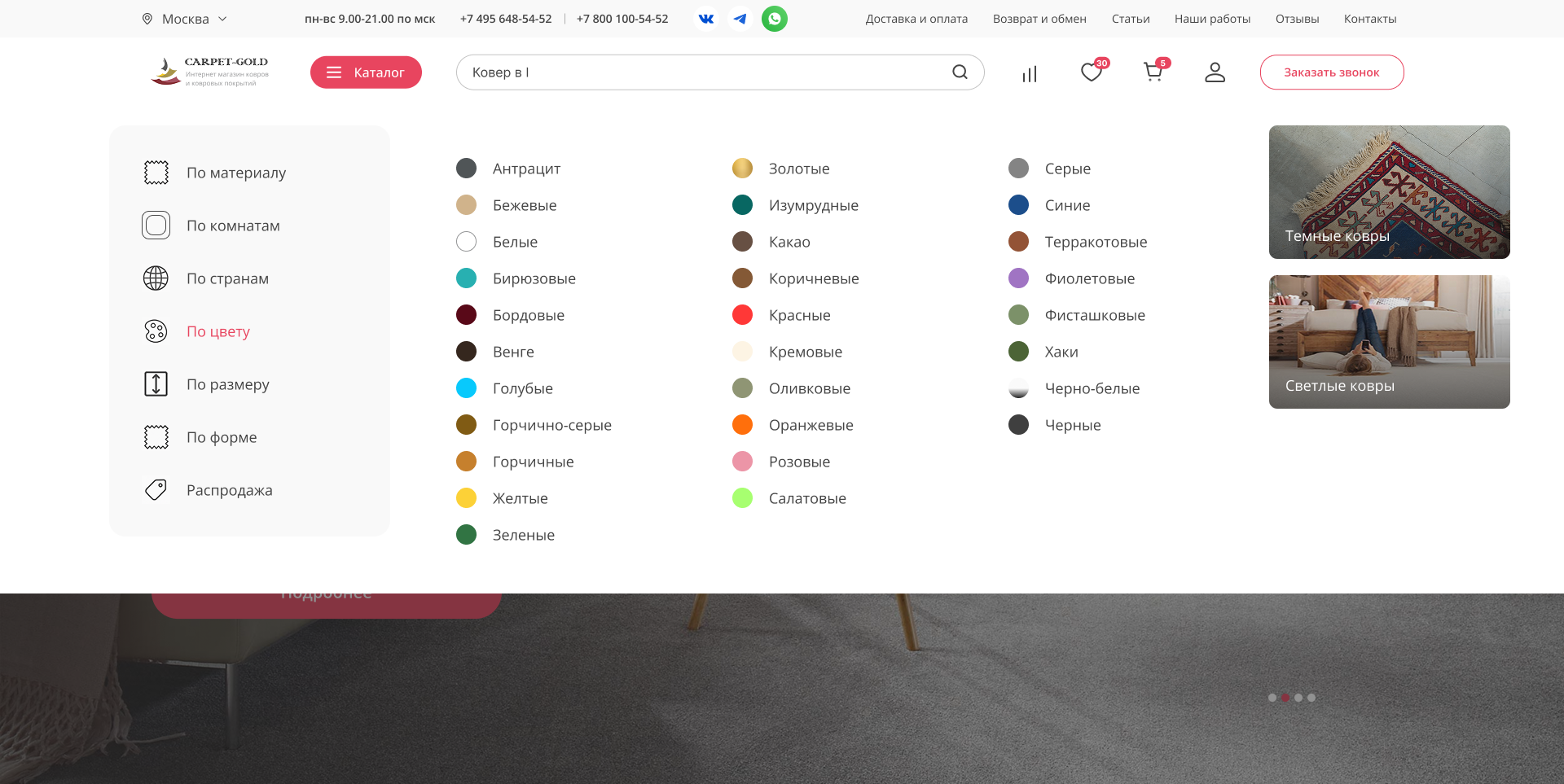Viewport: 1564px width, 784px height.
Task: Toggle the Каталог menu button
Action: [366, 72]
